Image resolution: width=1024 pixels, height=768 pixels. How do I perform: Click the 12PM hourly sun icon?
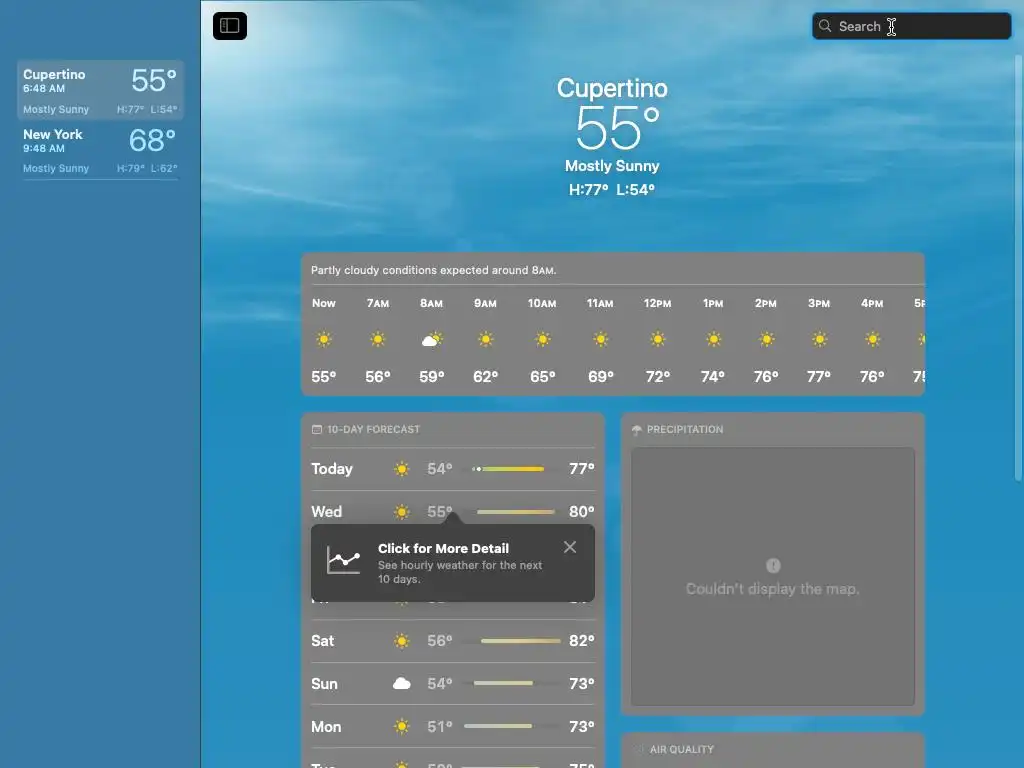click(x=658, y=339)
